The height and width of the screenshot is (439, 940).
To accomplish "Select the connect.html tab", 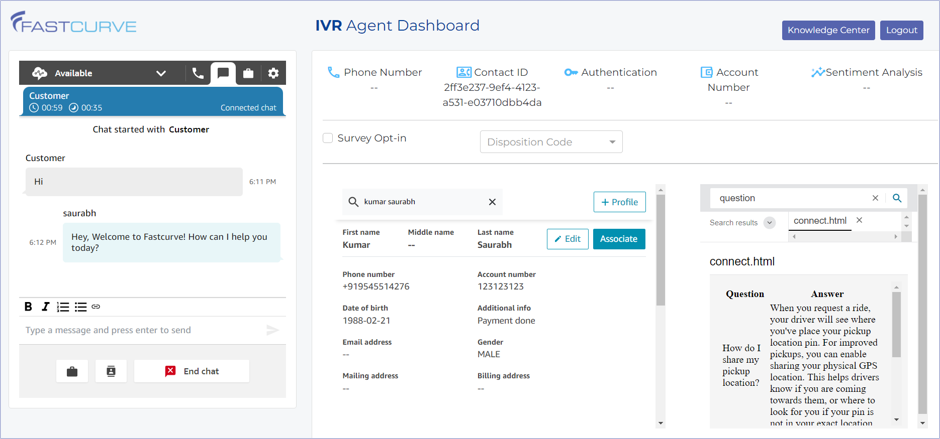I will 819,221.
